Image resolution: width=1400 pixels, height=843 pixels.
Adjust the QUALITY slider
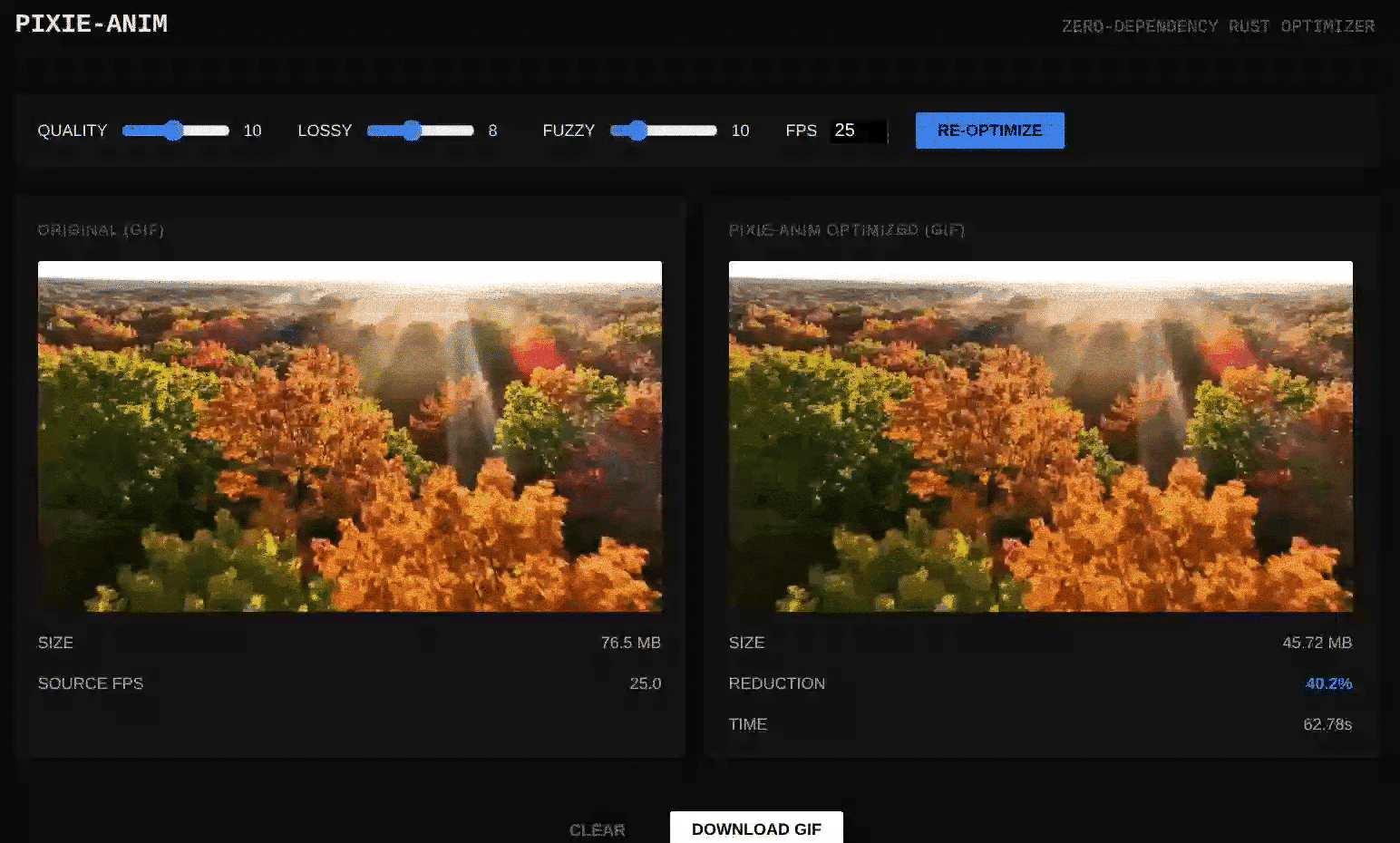tap(176, 131)
